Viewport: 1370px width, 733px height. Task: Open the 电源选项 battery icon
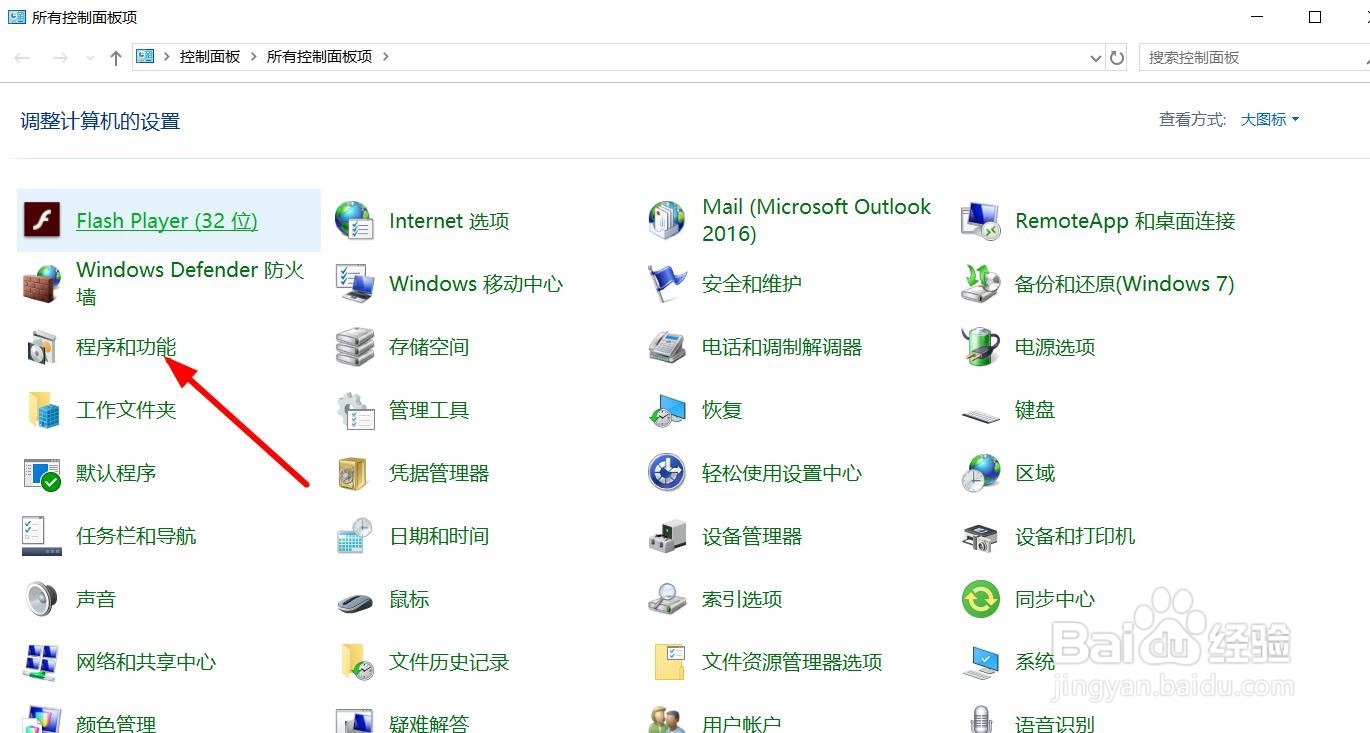point(980,347)
